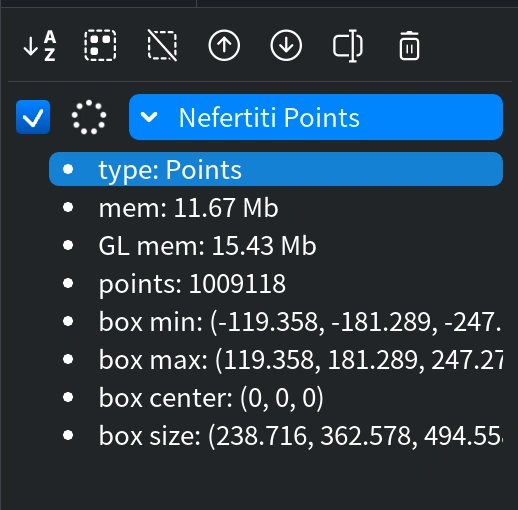The image size is (518, 510).
Task: Click the box min coordinates row
Action: click(276, 322)
